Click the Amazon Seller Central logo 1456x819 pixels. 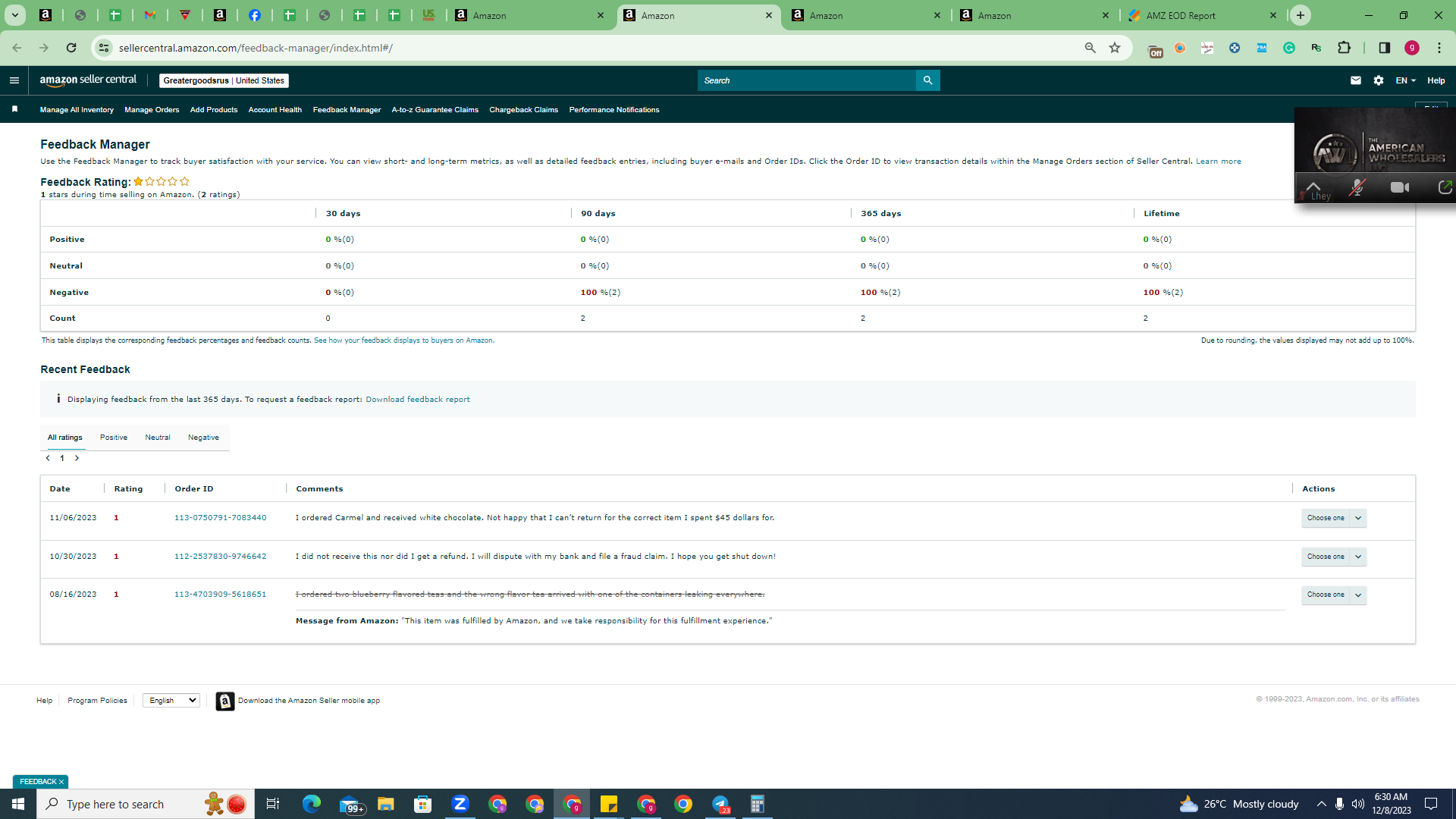point(88,80)
